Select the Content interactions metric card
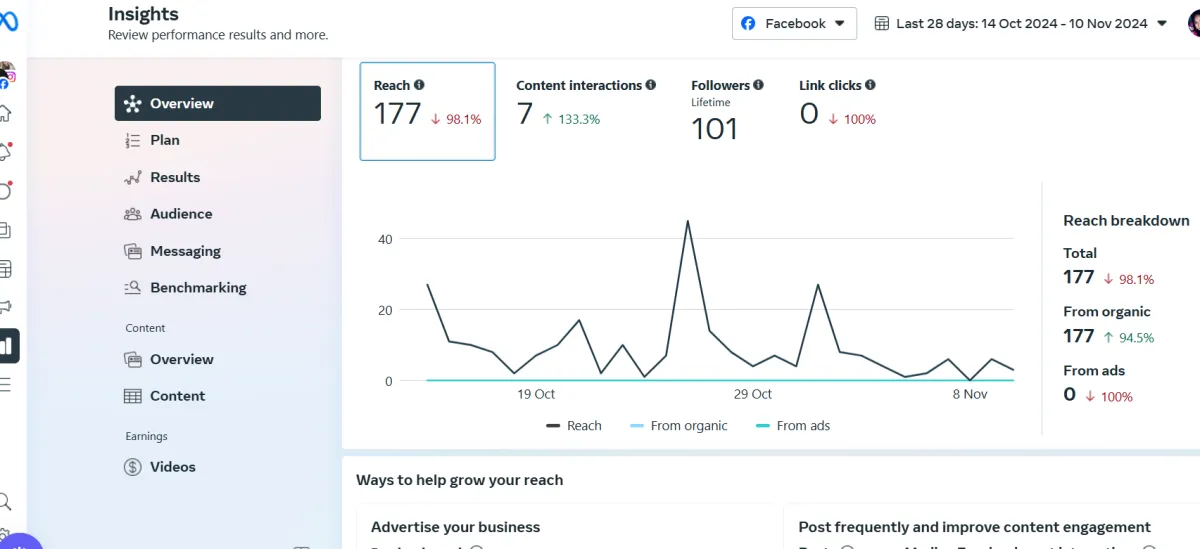Image resolution: width=1200 pixels, height=549 pixels. (586, 104)
